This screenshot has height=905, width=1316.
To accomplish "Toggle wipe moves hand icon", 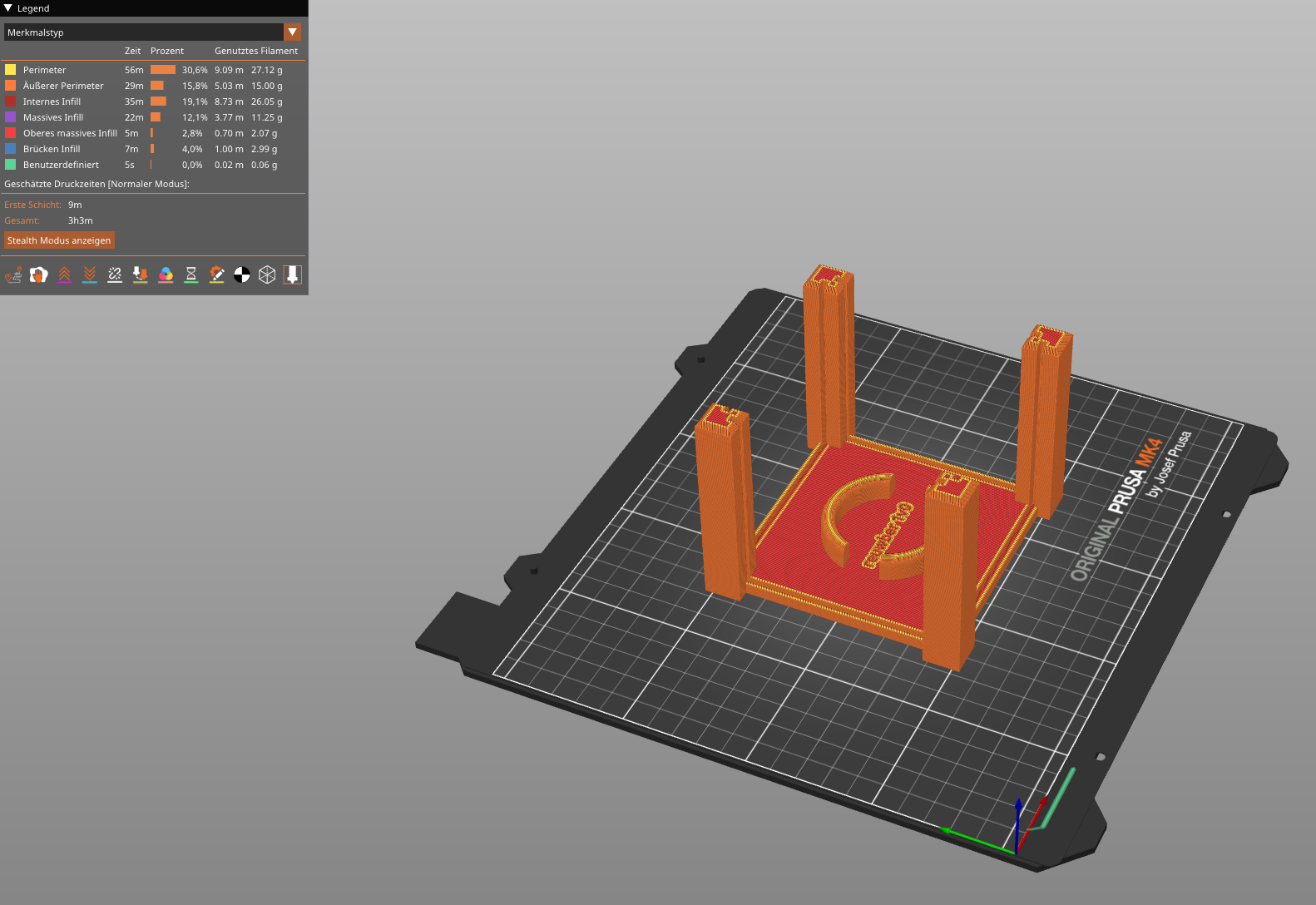I will point(38,274).
